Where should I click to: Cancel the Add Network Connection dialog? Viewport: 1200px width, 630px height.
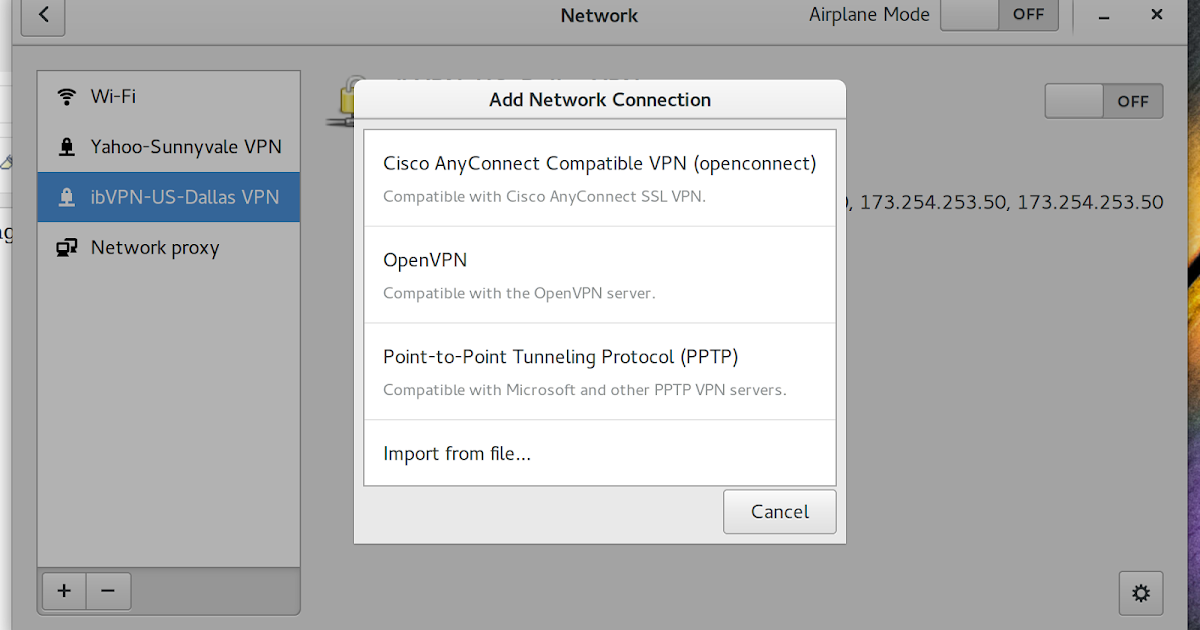point(780,511)
